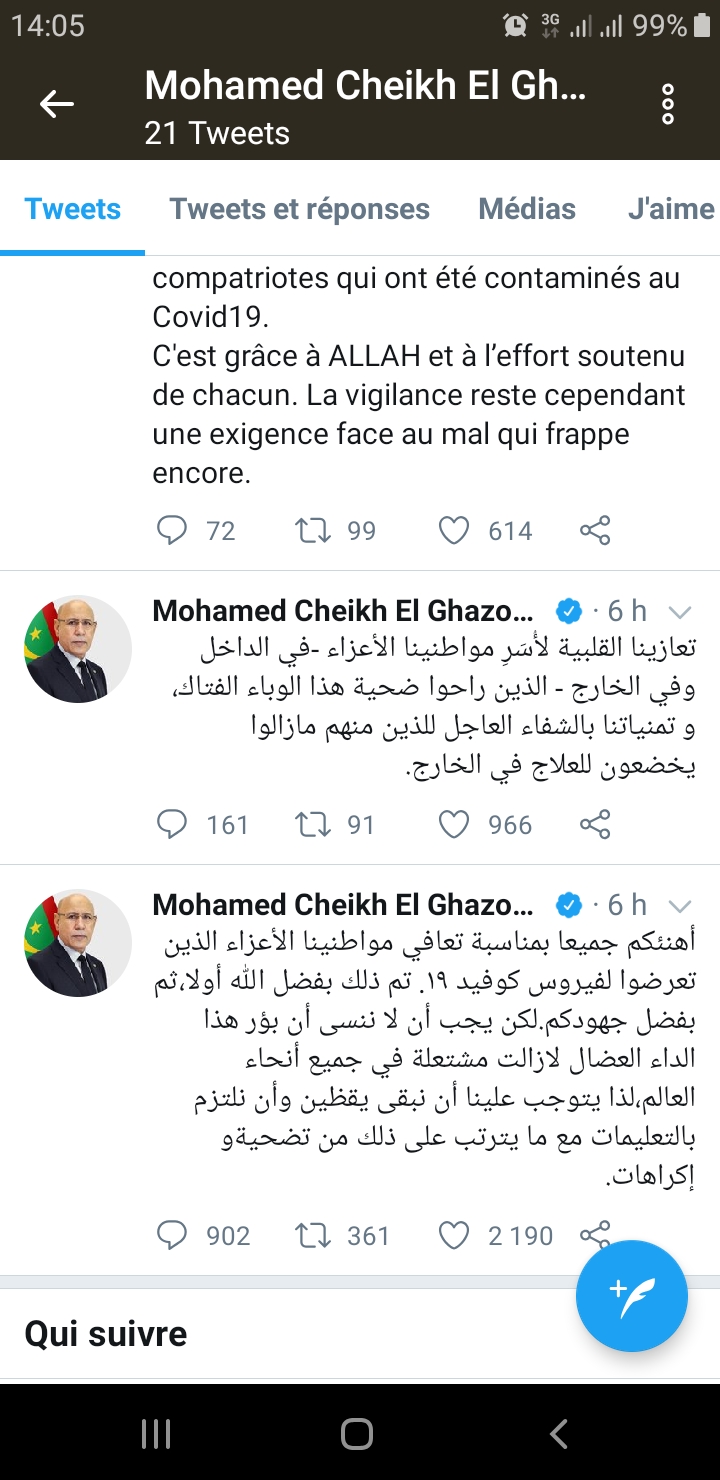
Task: Expand options chevron on the middle tweet
Action: click(680, 612)
